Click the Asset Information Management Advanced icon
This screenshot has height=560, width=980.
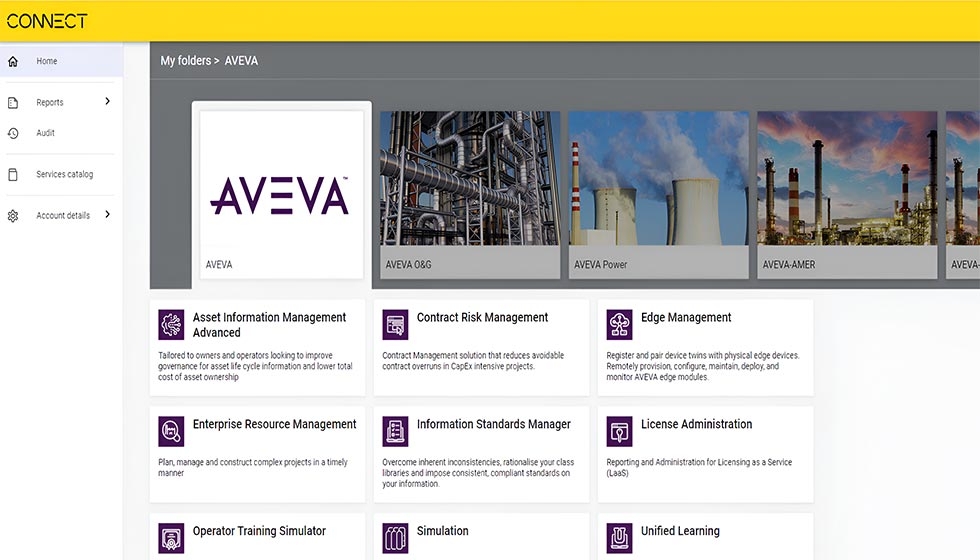[171, 325]
